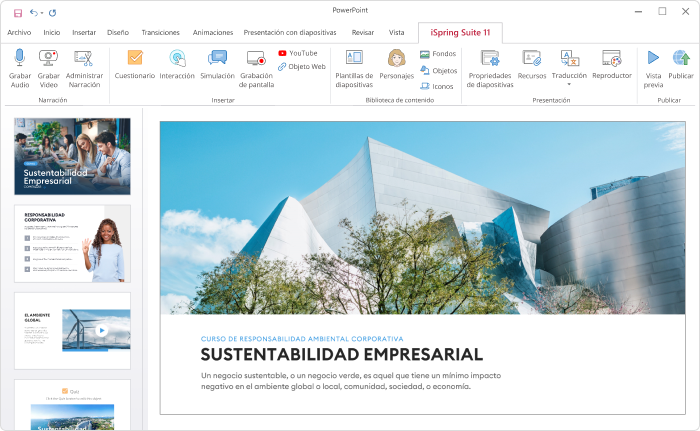
Task: Click the Save icon in title bar
Action: pos(18,13)
